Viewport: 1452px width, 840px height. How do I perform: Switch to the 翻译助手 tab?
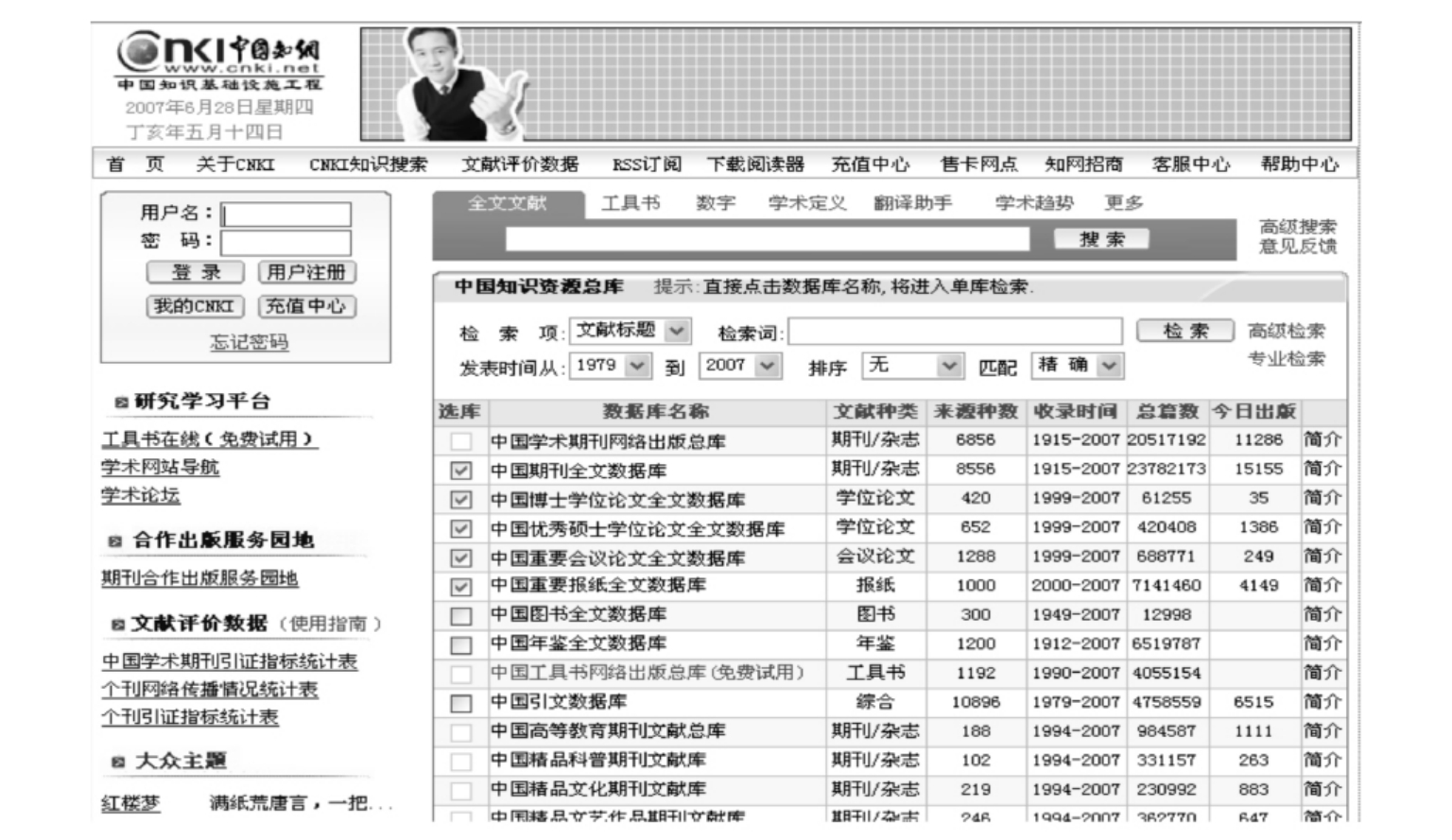pyautogui.click(x=913, y=203)
